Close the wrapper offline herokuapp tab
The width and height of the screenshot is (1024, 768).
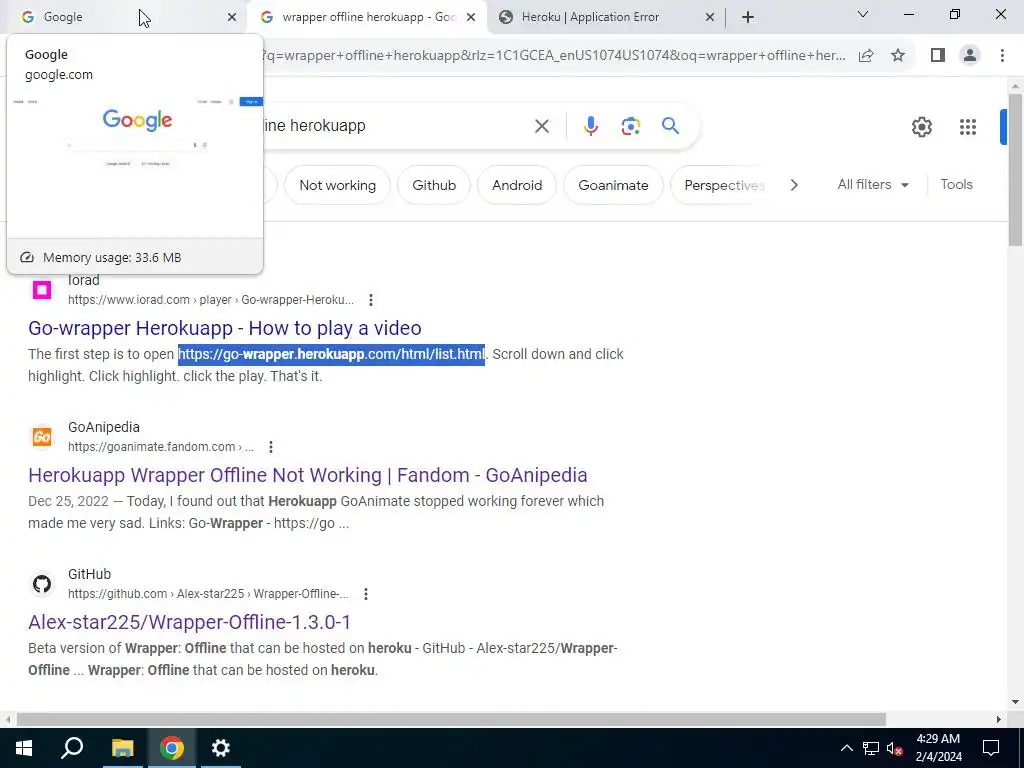[471, 17]
